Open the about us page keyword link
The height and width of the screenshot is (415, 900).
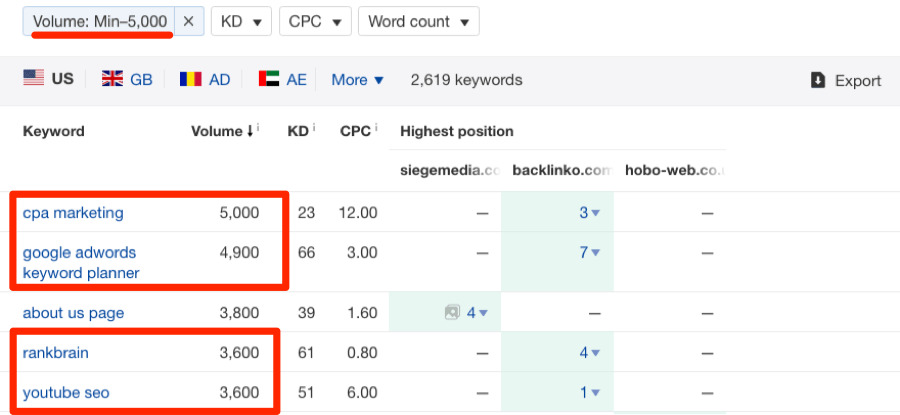pos(73,313)
